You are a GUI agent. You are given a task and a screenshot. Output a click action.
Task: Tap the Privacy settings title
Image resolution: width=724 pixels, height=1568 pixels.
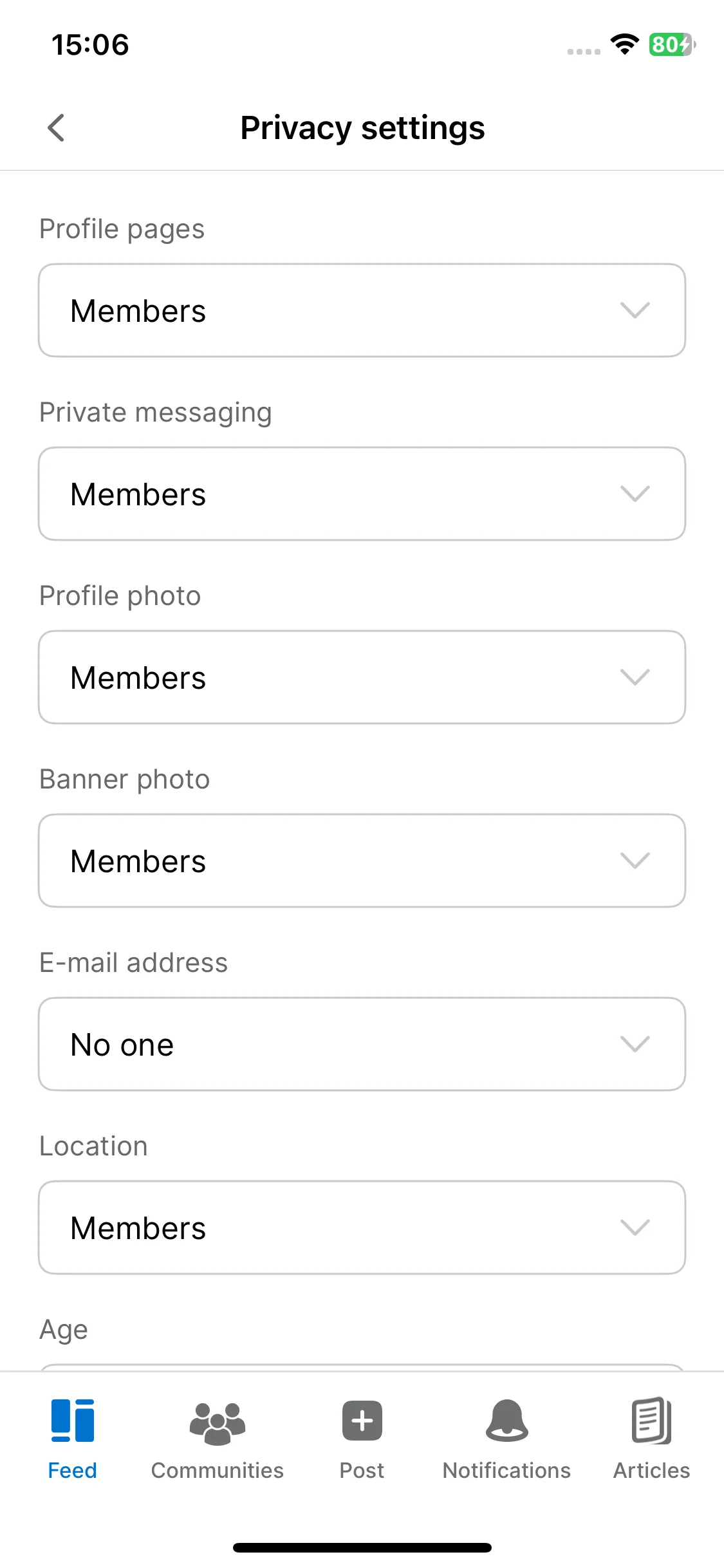click(362, 127)
